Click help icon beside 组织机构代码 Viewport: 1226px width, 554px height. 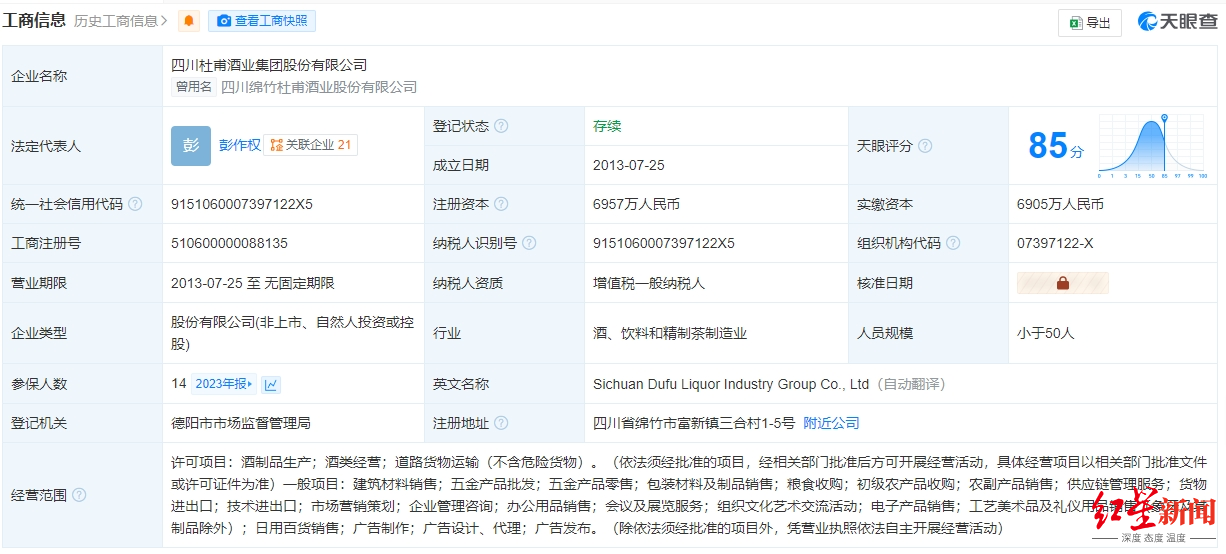[953, 243]
